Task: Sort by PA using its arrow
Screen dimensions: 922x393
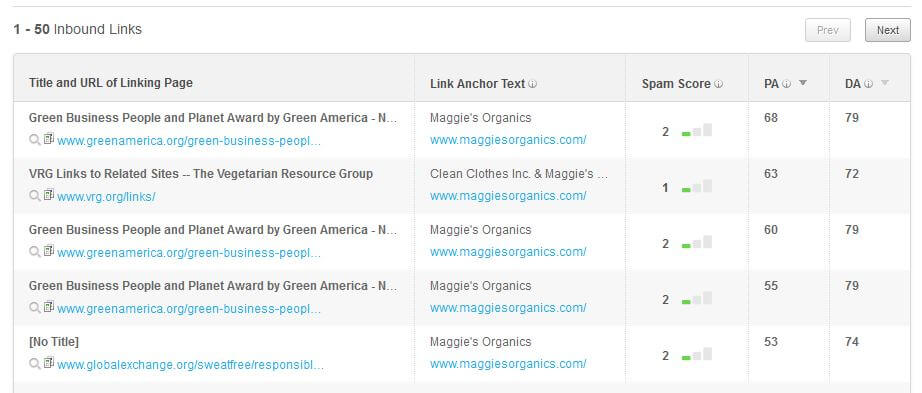Action: point(803,84)
